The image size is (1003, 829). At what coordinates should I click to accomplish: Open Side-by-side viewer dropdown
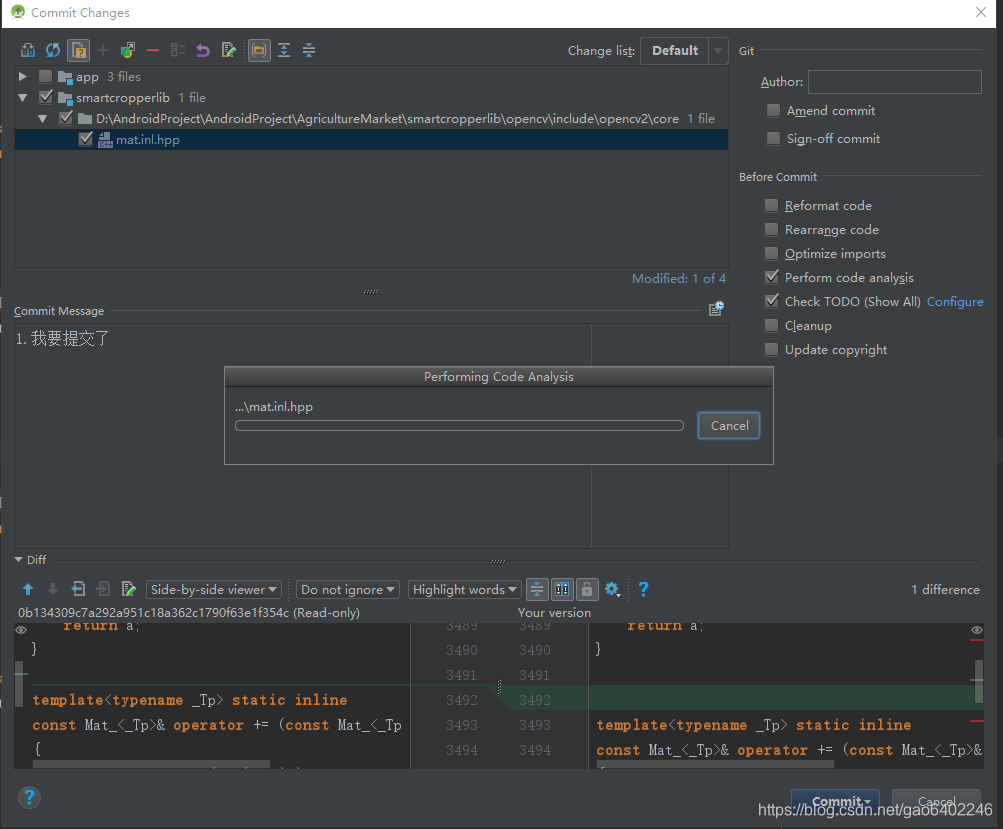click(x=214, y=589)
